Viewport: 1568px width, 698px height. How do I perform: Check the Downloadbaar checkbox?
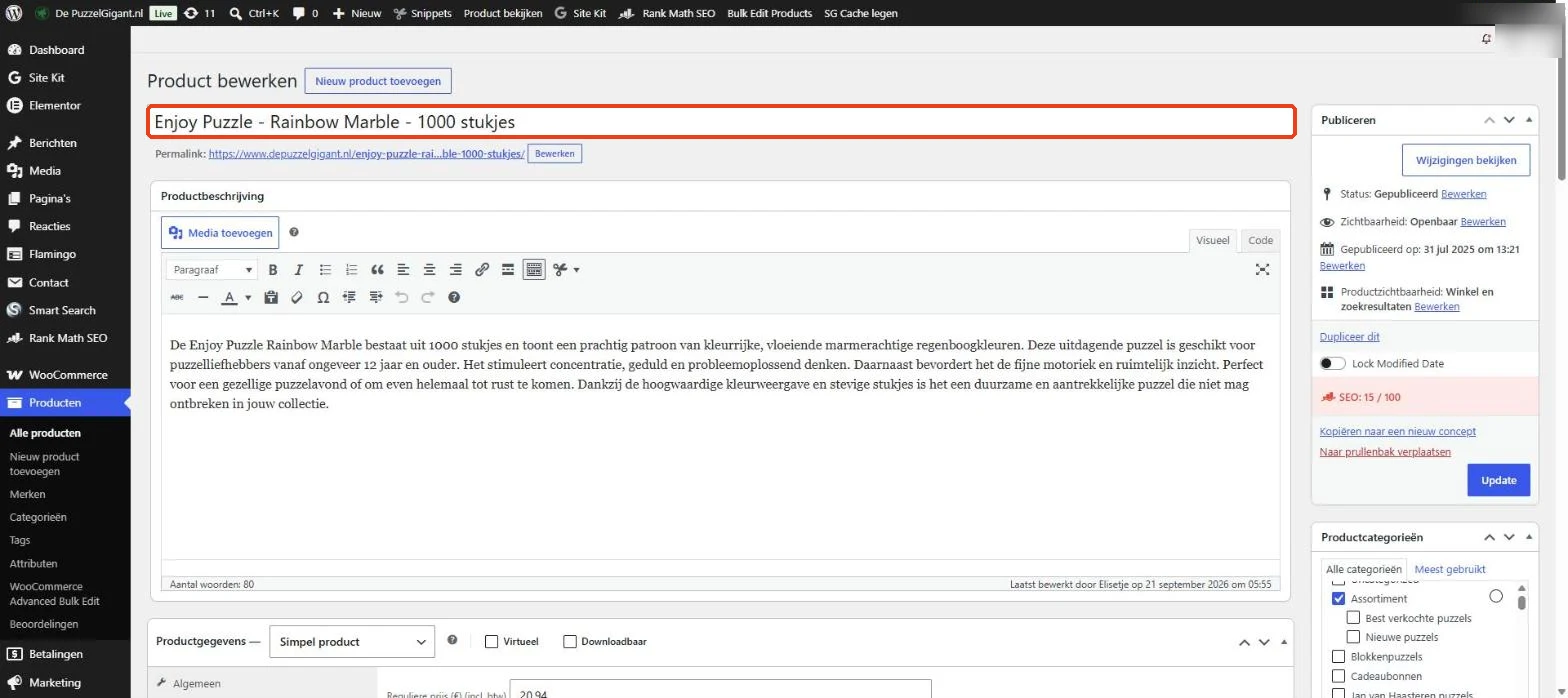coord(570,642)
